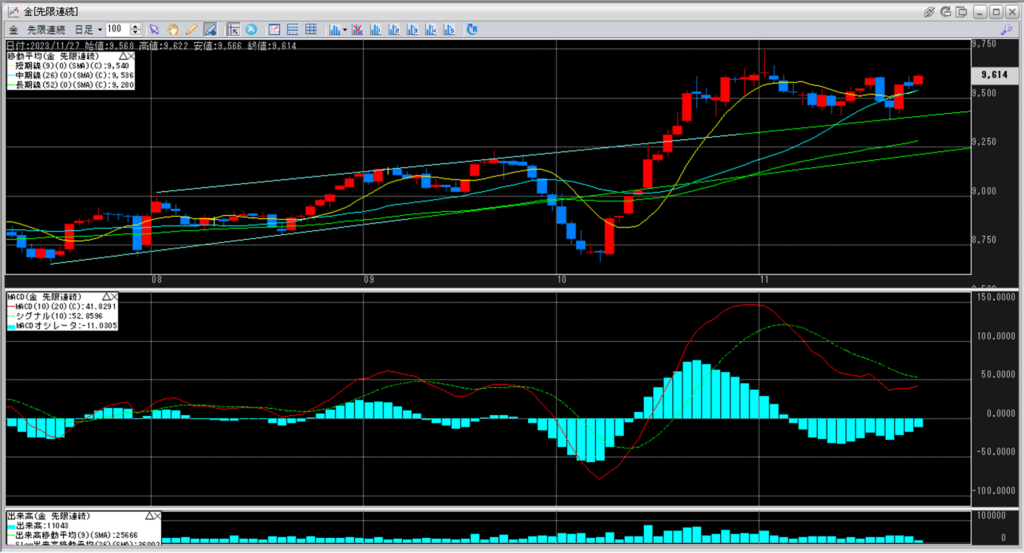Image resolution: width=1024 pixels, height=553 pixels.
Task: Click the 出来高:11043 legend entry
Action: point(38,526)
